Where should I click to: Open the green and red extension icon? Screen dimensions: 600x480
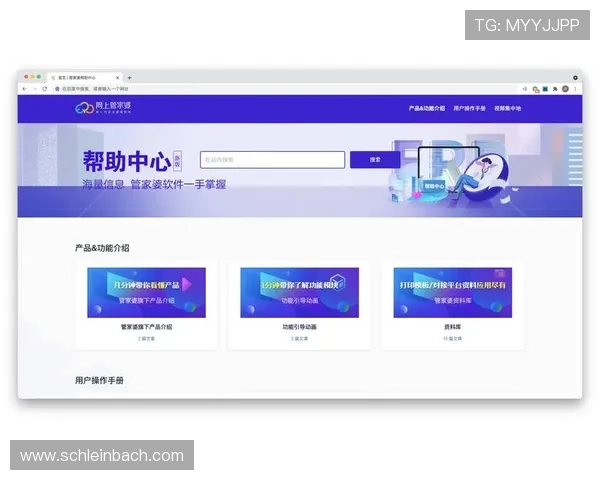click(536, 89)
